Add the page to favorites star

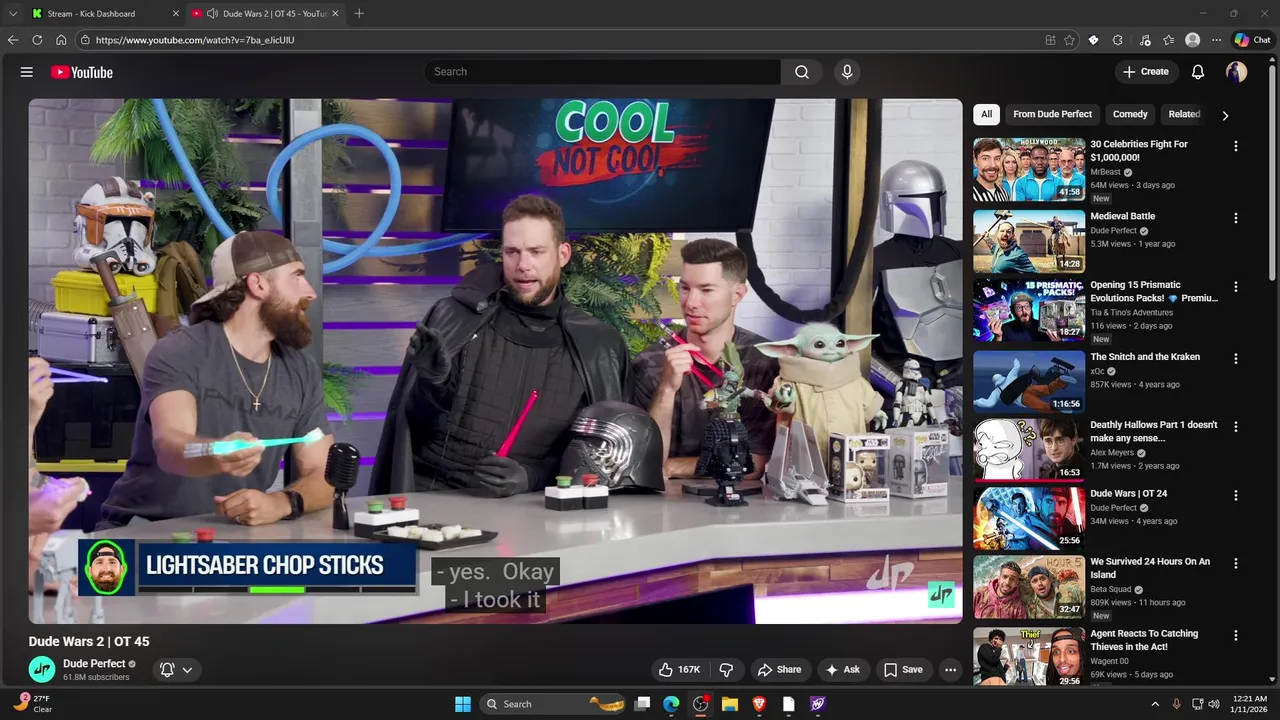coord(1069,40)
